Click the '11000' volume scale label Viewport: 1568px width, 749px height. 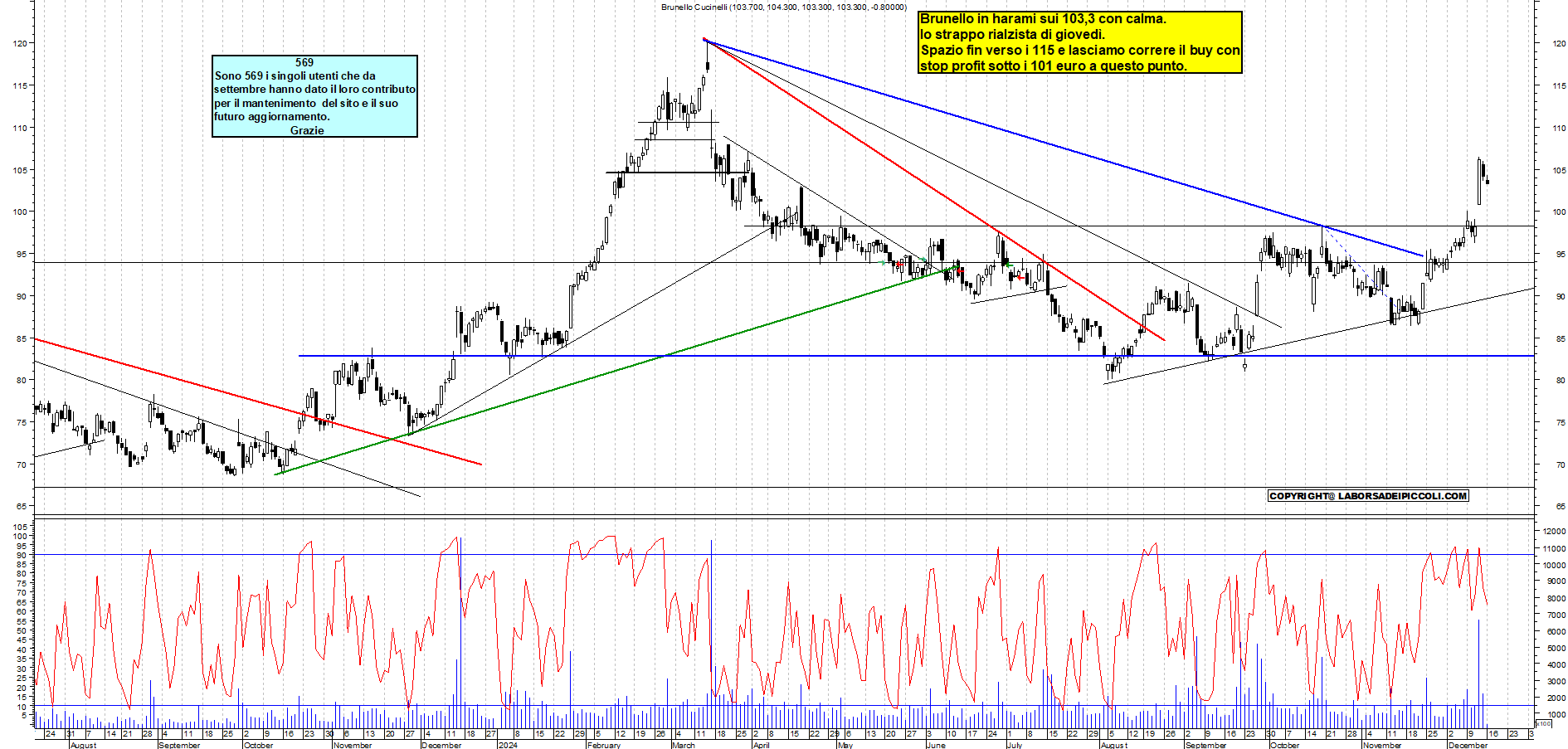(1555, 548)
